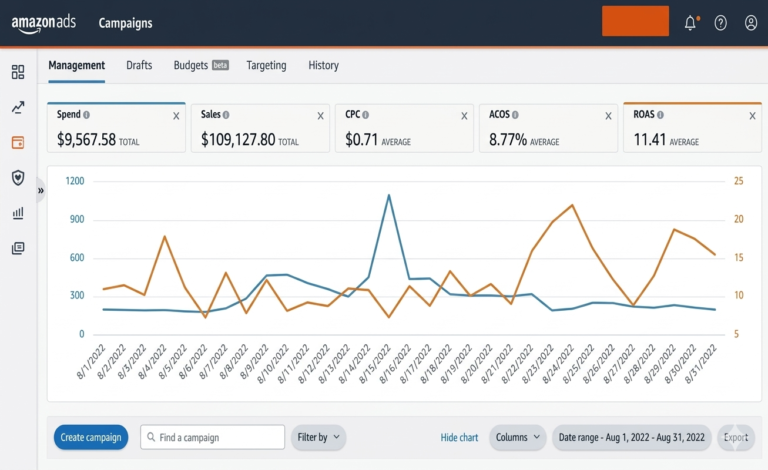Switch to the Targeting tab
The image size is (768, 470).
[x=266, y=65]
